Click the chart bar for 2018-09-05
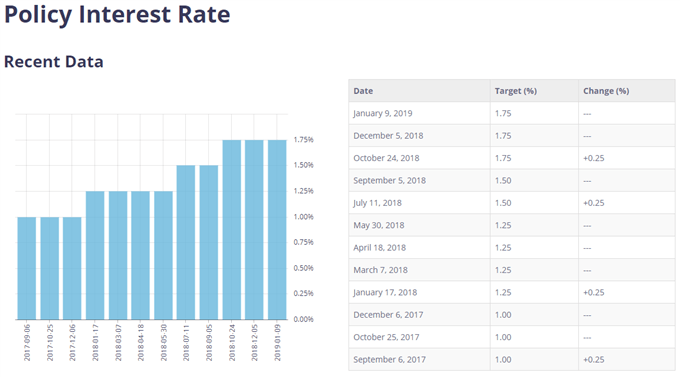Image resolution: width=680 pixels, height=377 pixels. 209,243
